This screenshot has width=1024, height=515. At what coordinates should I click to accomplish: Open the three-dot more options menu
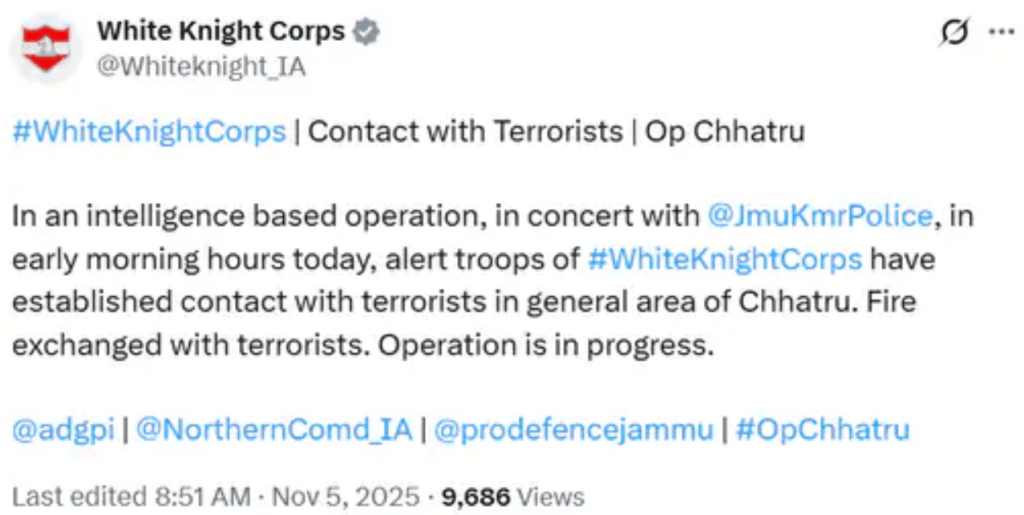[1000, 32]
